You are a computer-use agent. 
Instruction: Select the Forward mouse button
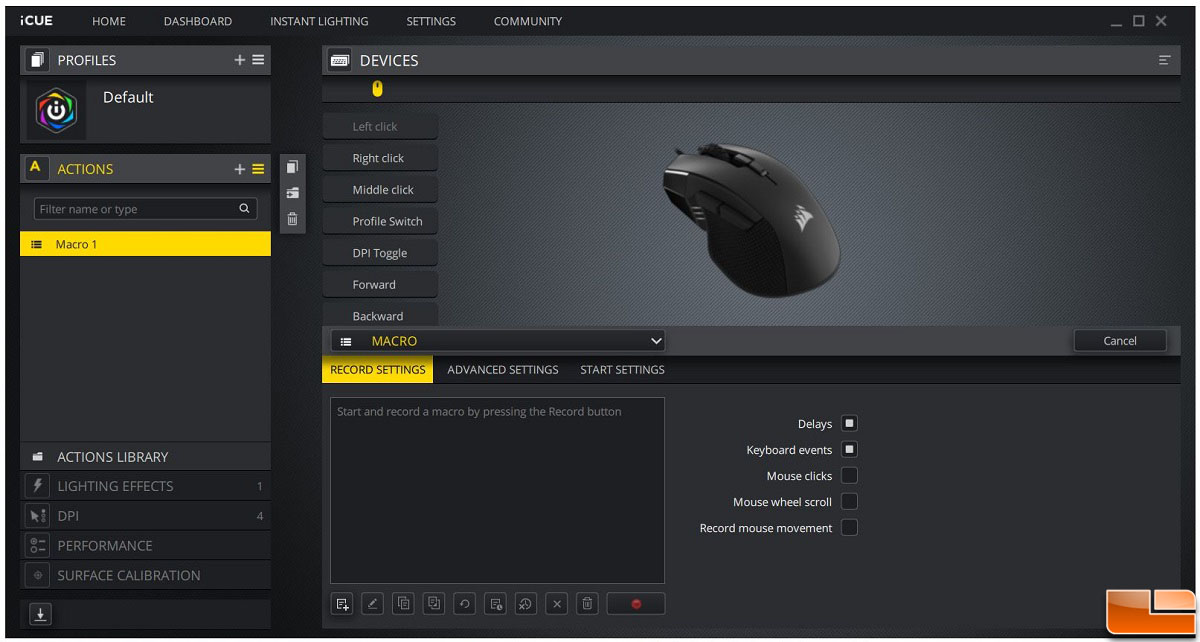point(380,285)
